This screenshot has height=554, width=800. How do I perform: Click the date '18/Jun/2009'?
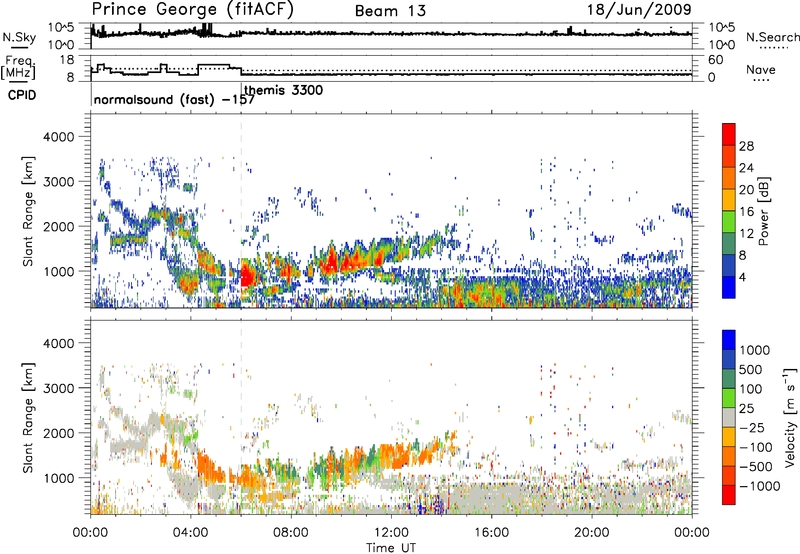pyautogui.click(x=639, y=10)
